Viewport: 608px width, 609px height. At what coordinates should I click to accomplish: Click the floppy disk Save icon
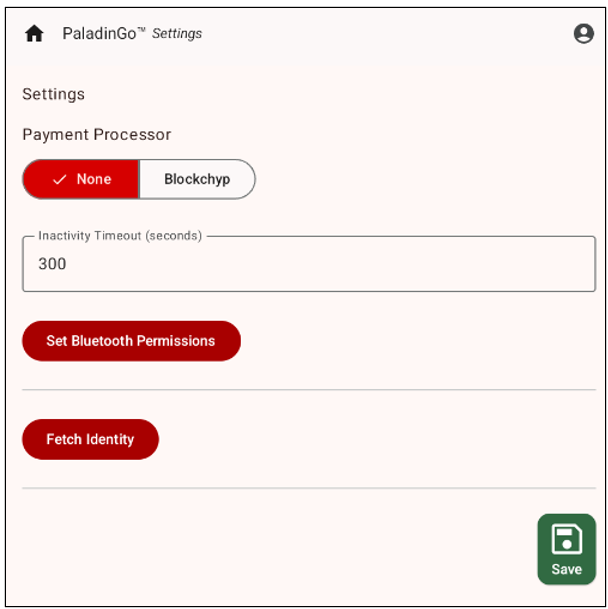566,539
